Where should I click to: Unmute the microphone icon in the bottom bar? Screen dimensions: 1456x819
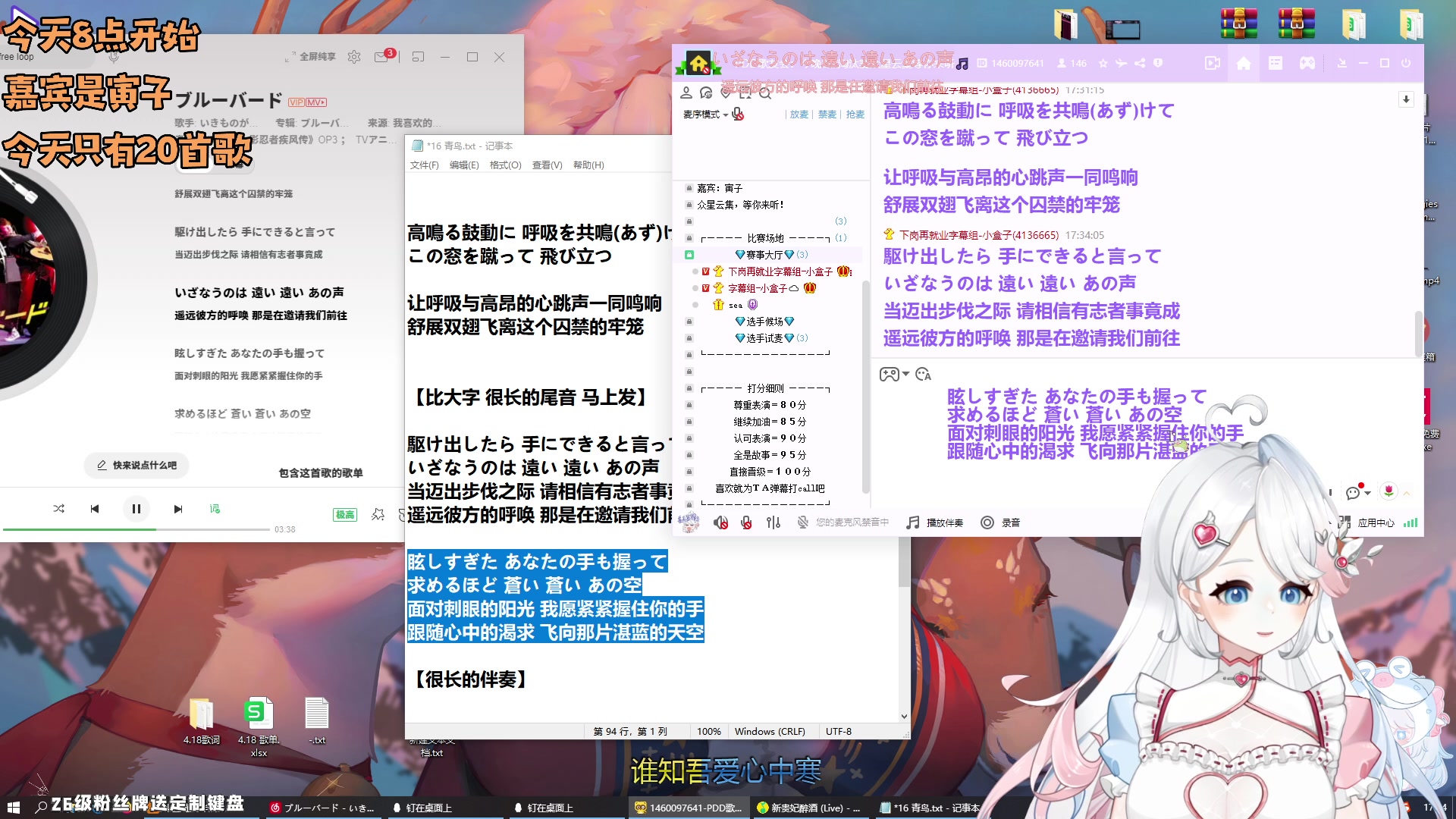746,522
